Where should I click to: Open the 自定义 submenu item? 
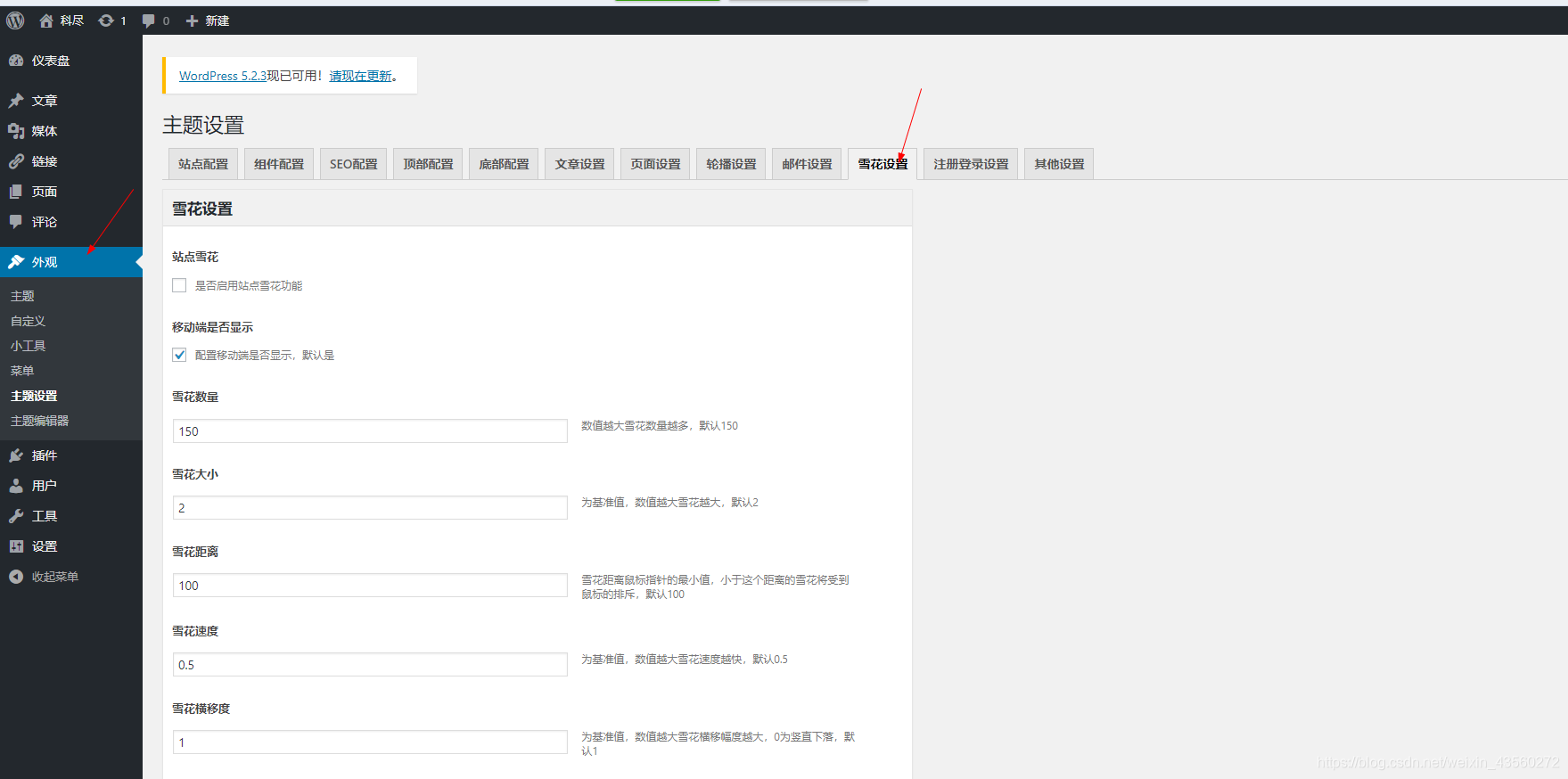pos(28,321)
